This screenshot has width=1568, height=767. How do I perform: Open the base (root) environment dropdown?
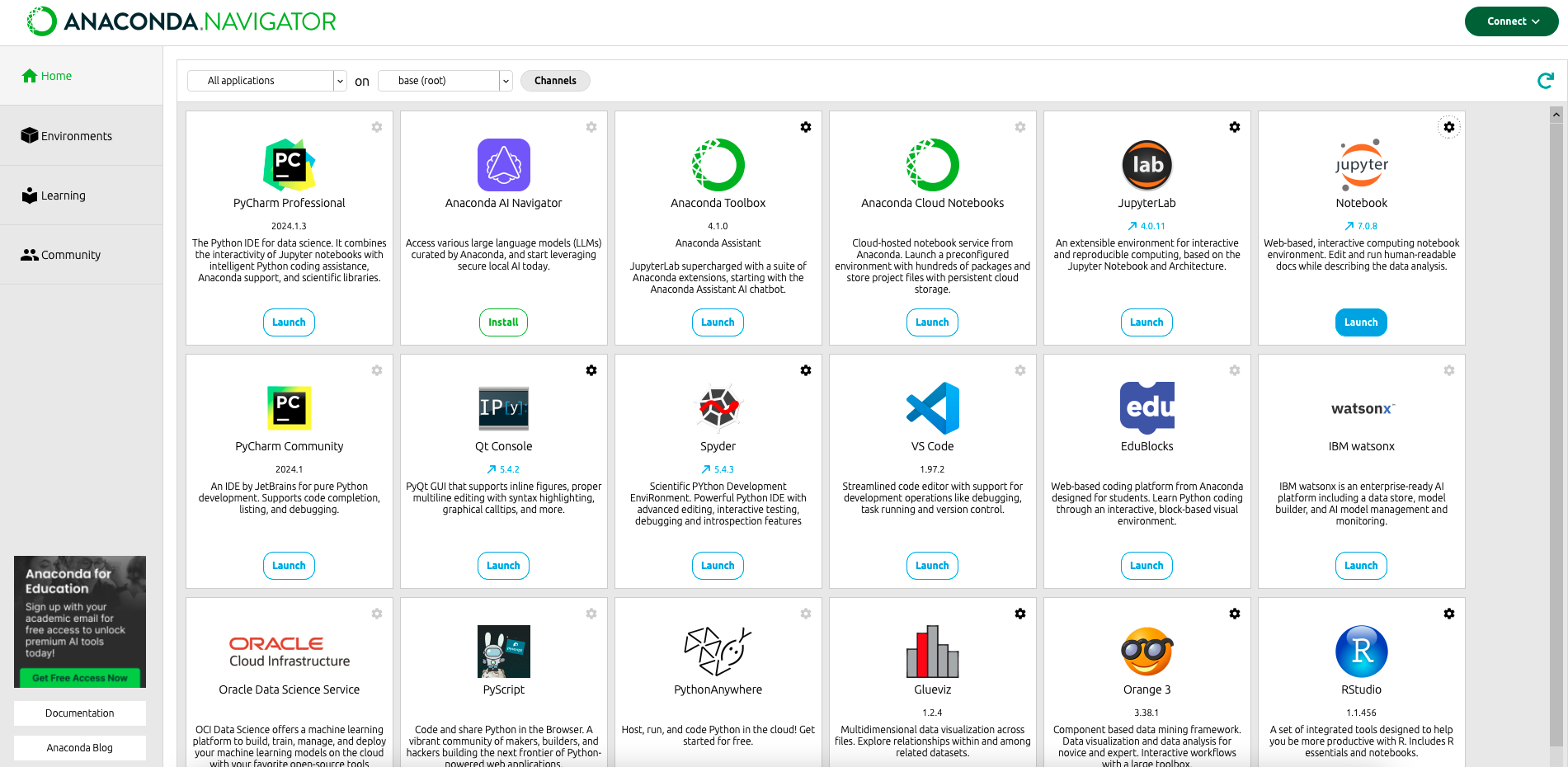point(445,81)
